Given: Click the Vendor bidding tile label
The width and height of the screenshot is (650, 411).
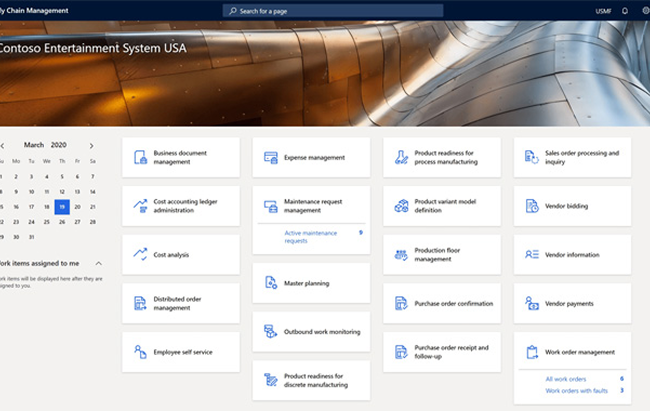Looking at the screenshot, I should tap(566, 206).
